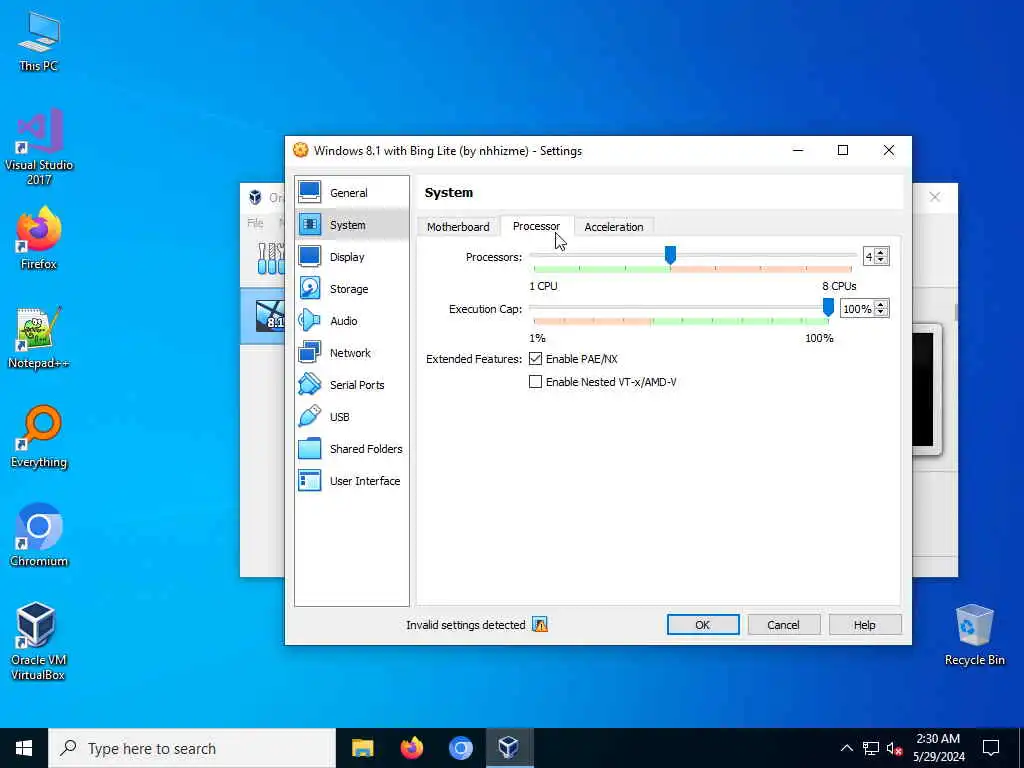Open Visual Studio 2017 desktop shortcut

39,147
